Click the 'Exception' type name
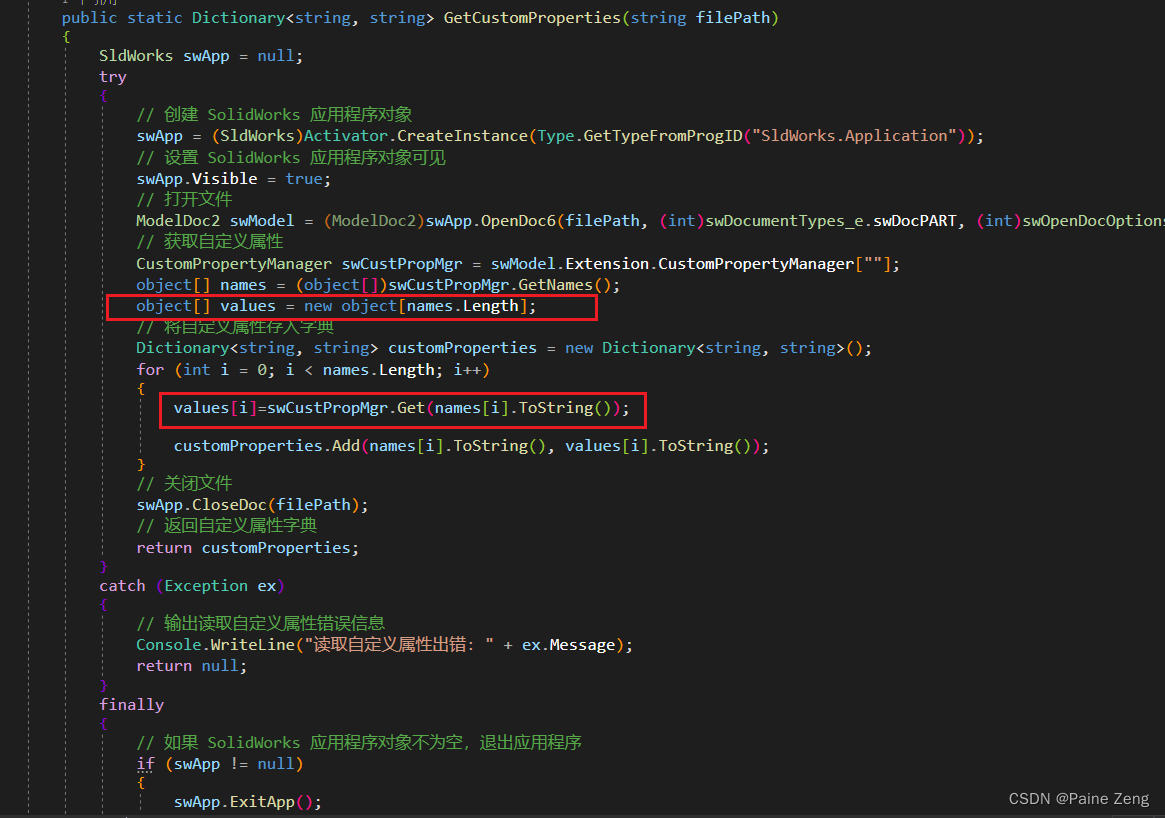Screen dimensions: 1165x818 point(206,586)
